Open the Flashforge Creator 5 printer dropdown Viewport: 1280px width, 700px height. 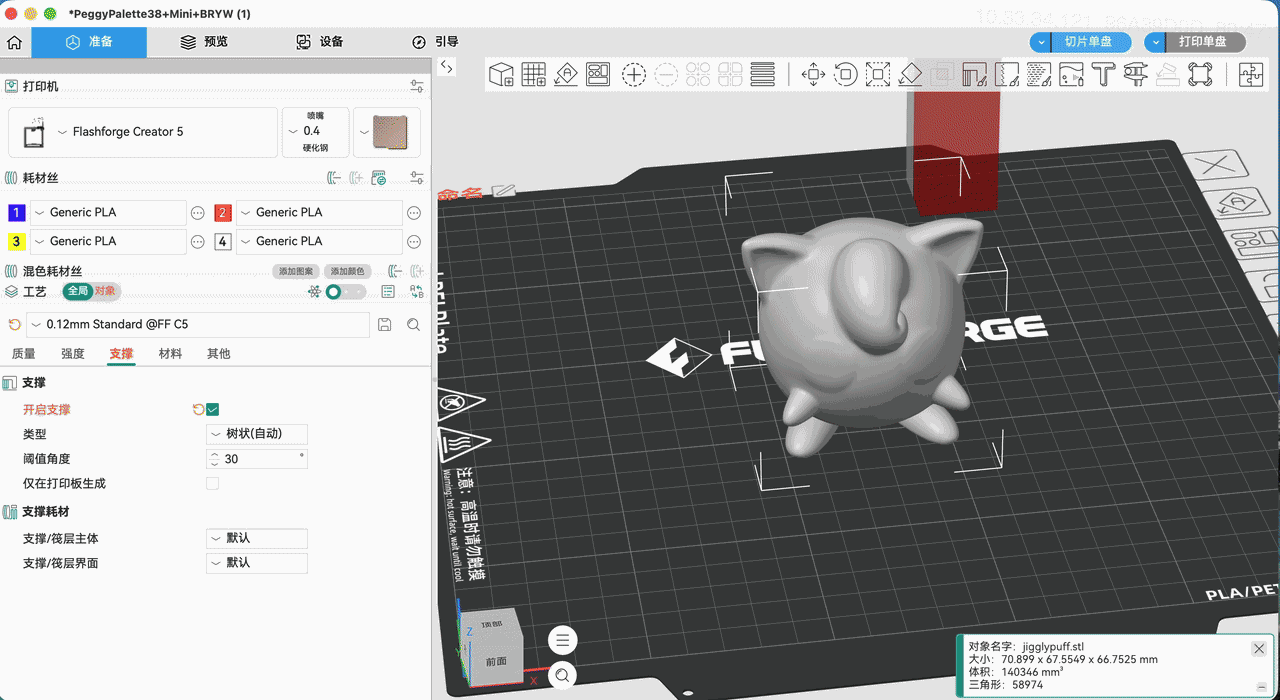point(143,132)
